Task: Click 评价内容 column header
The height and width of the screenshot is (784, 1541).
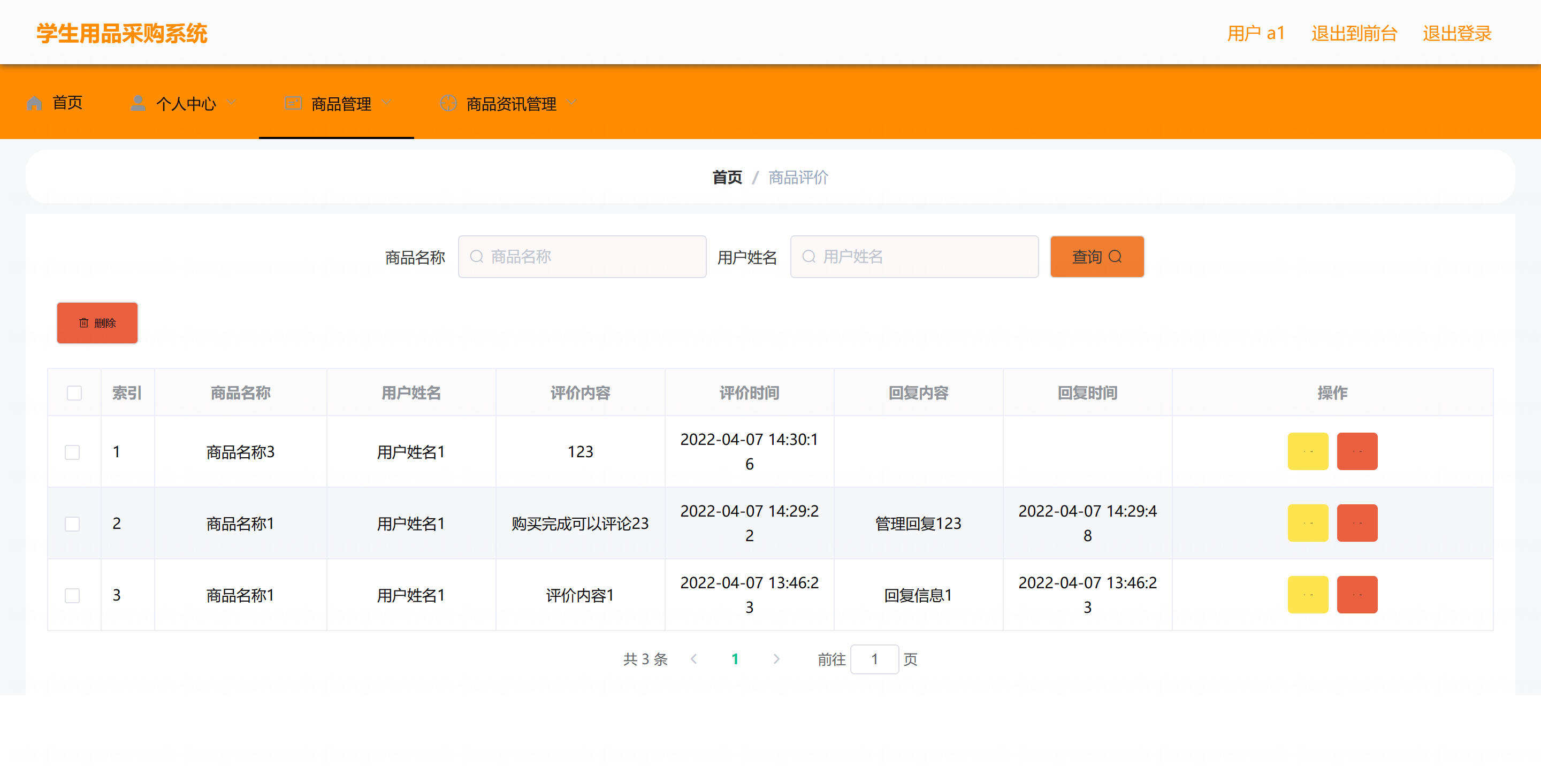Action: point(580,393)
